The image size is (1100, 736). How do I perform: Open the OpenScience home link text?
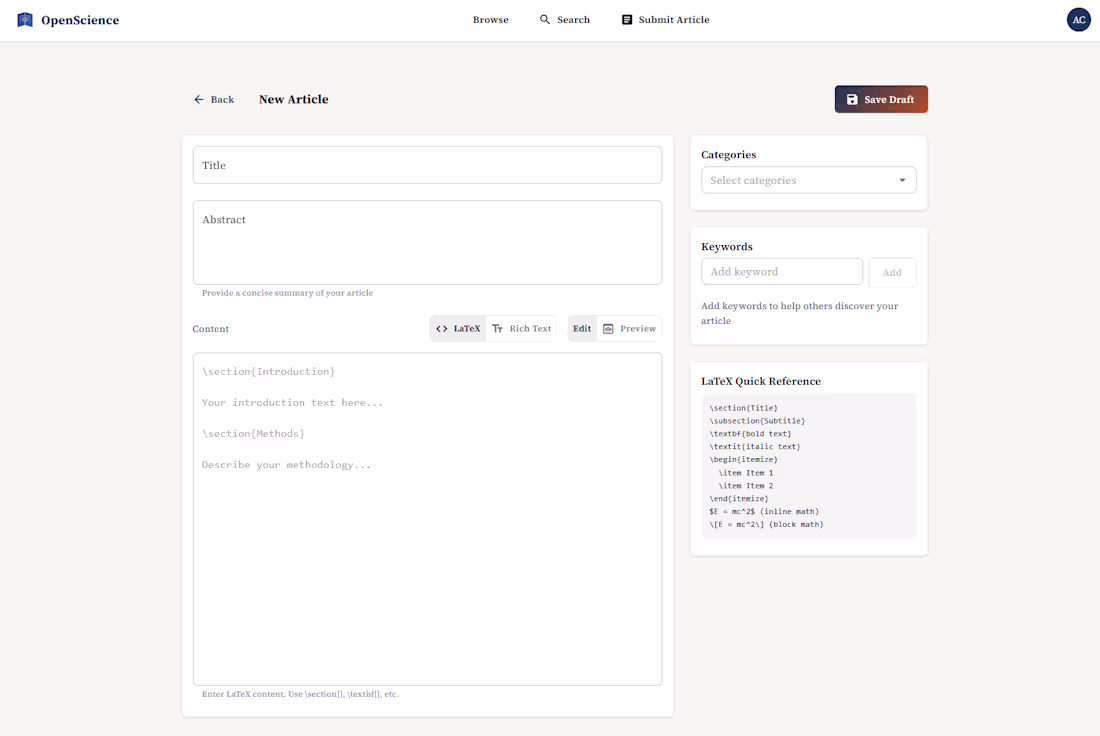[80, 20]
